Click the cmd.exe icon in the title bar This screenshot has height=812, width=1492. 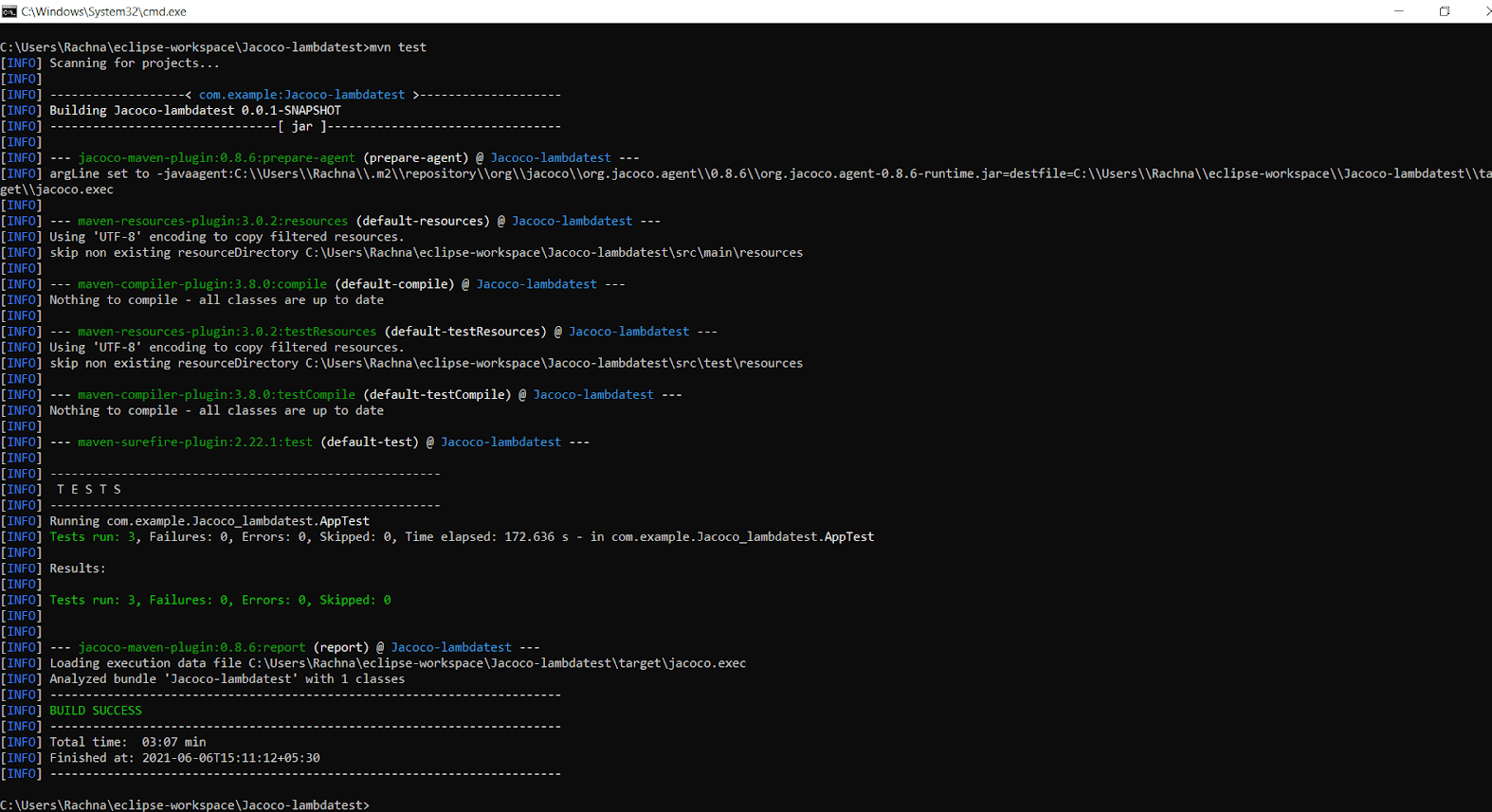(9, 11)
